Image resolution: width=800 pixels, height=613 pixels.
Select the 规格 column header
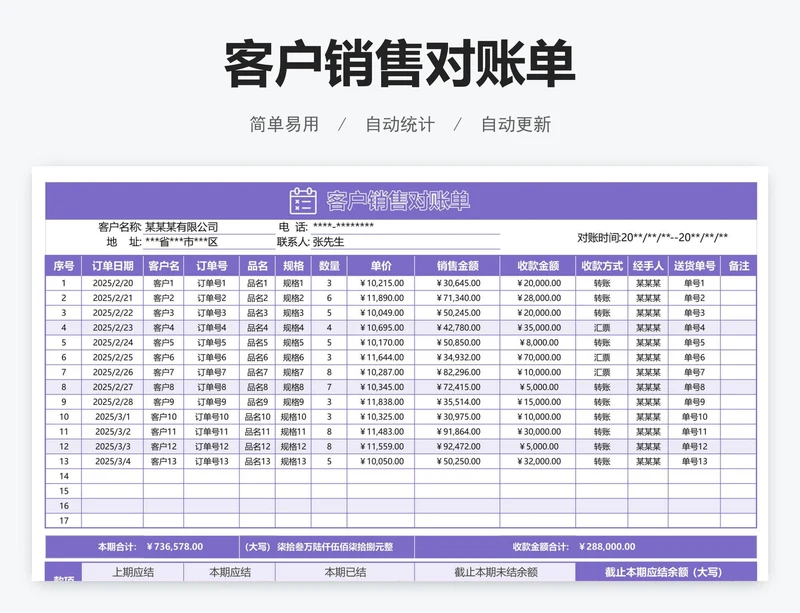pos(293,266)
